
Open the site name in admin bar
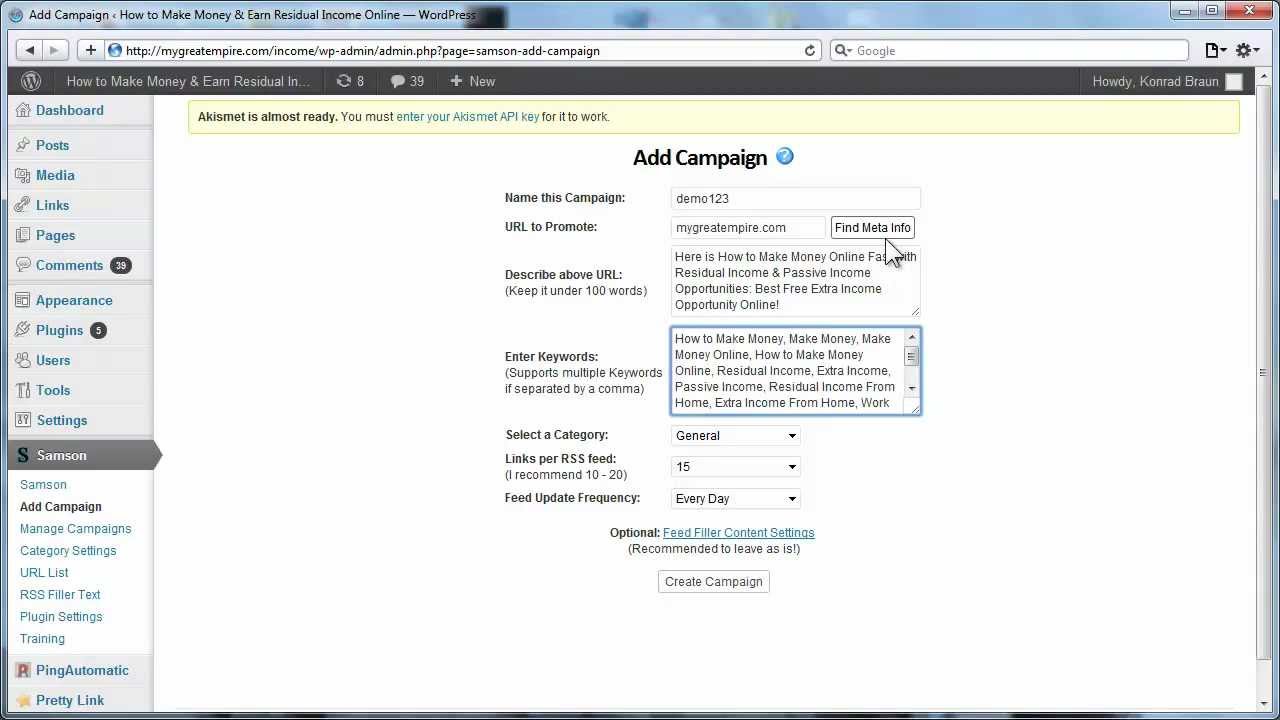click(x=188, y=81)
